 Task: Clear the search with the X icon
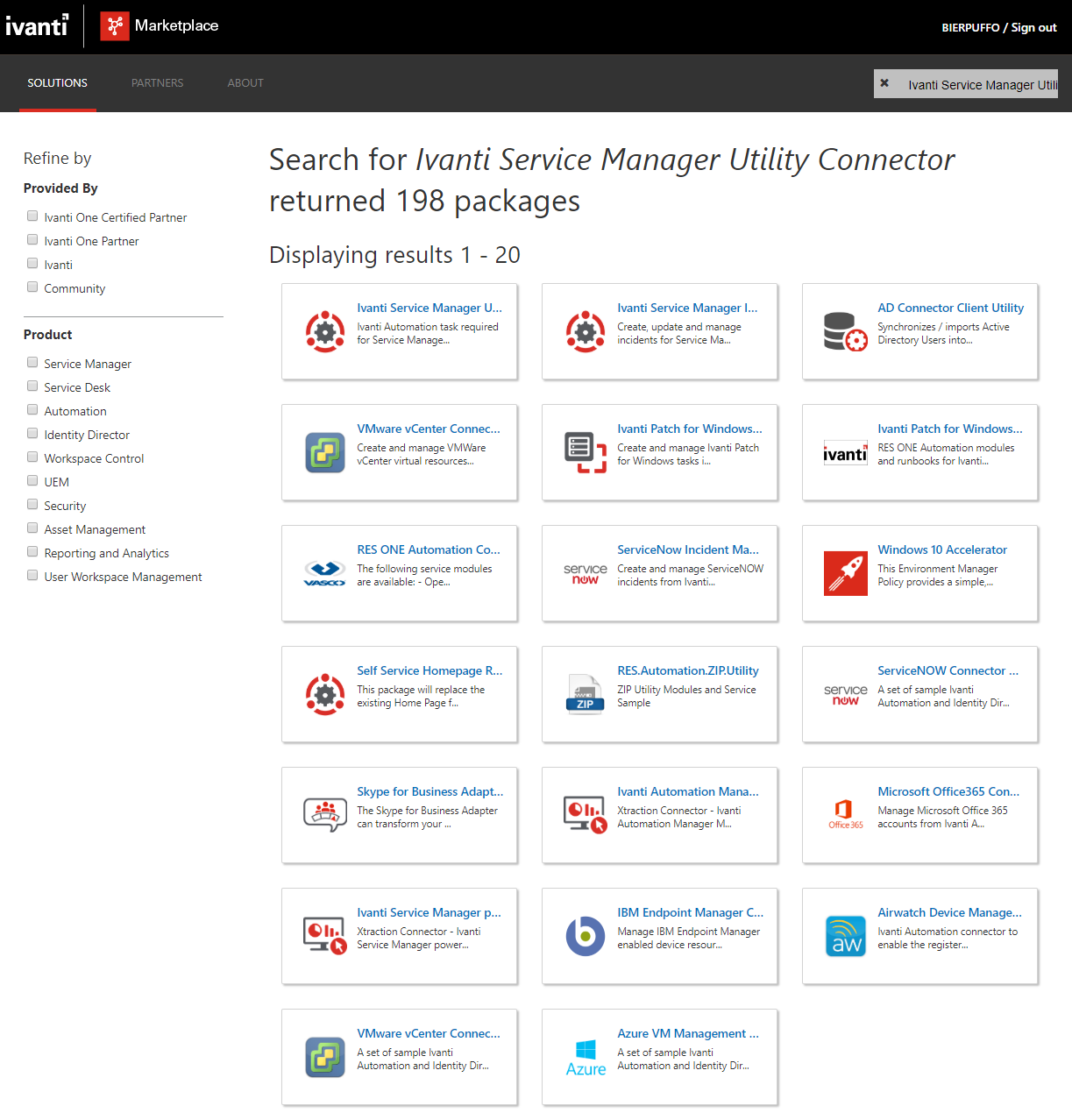(884, 83)
